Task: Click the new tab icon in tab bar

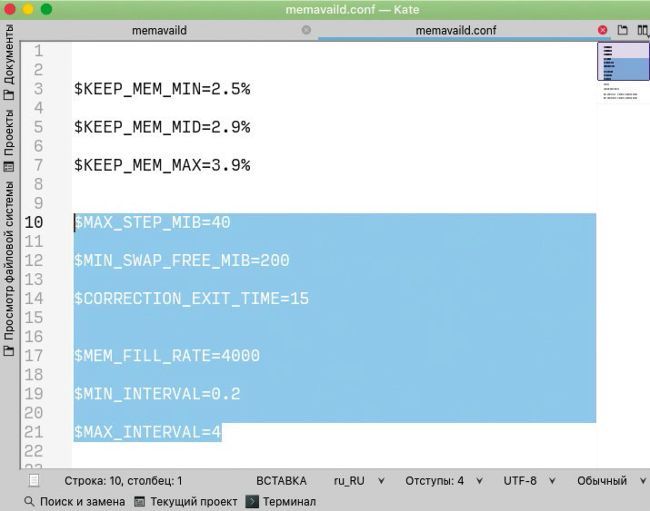Action: pos(622,30)
